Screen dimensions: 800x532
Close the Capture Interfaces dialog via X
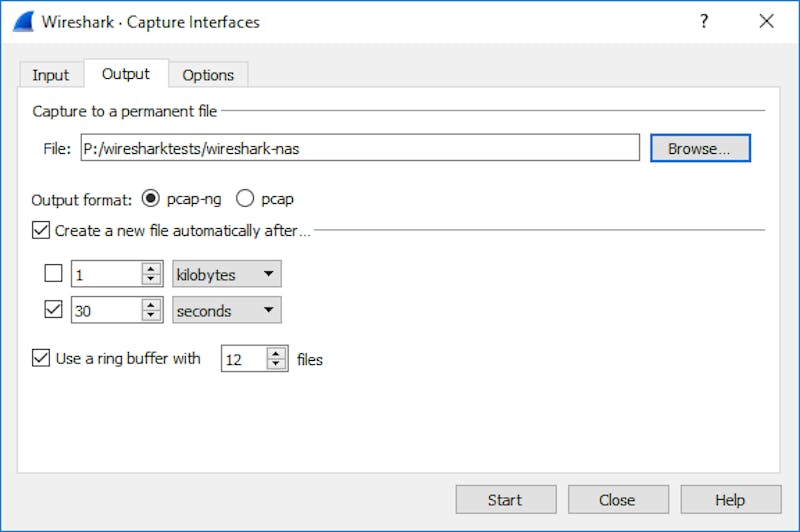click(766, 22)
